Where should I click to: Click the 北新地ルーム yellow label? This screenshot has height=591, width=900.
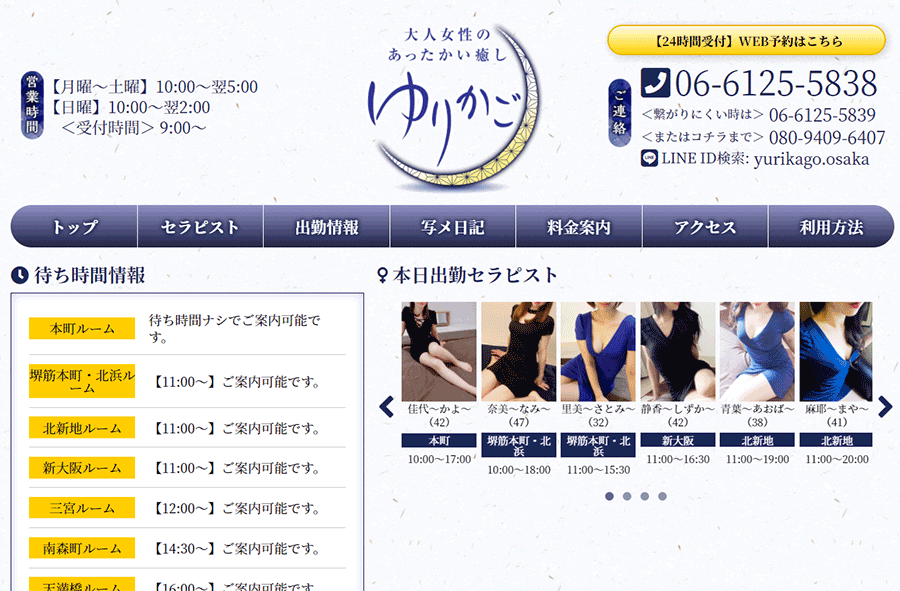point(82,428)
